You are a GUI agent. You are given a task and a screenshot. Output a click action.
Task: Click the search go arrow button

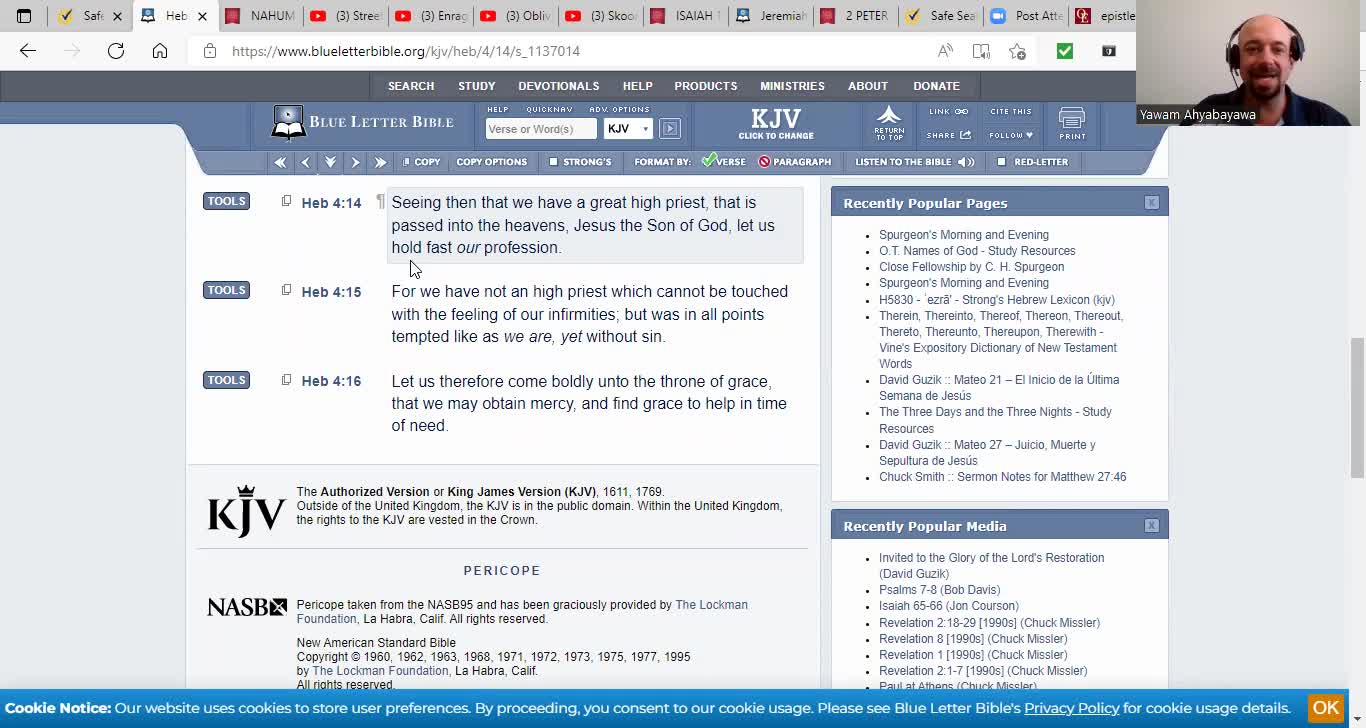click(670, 129)
